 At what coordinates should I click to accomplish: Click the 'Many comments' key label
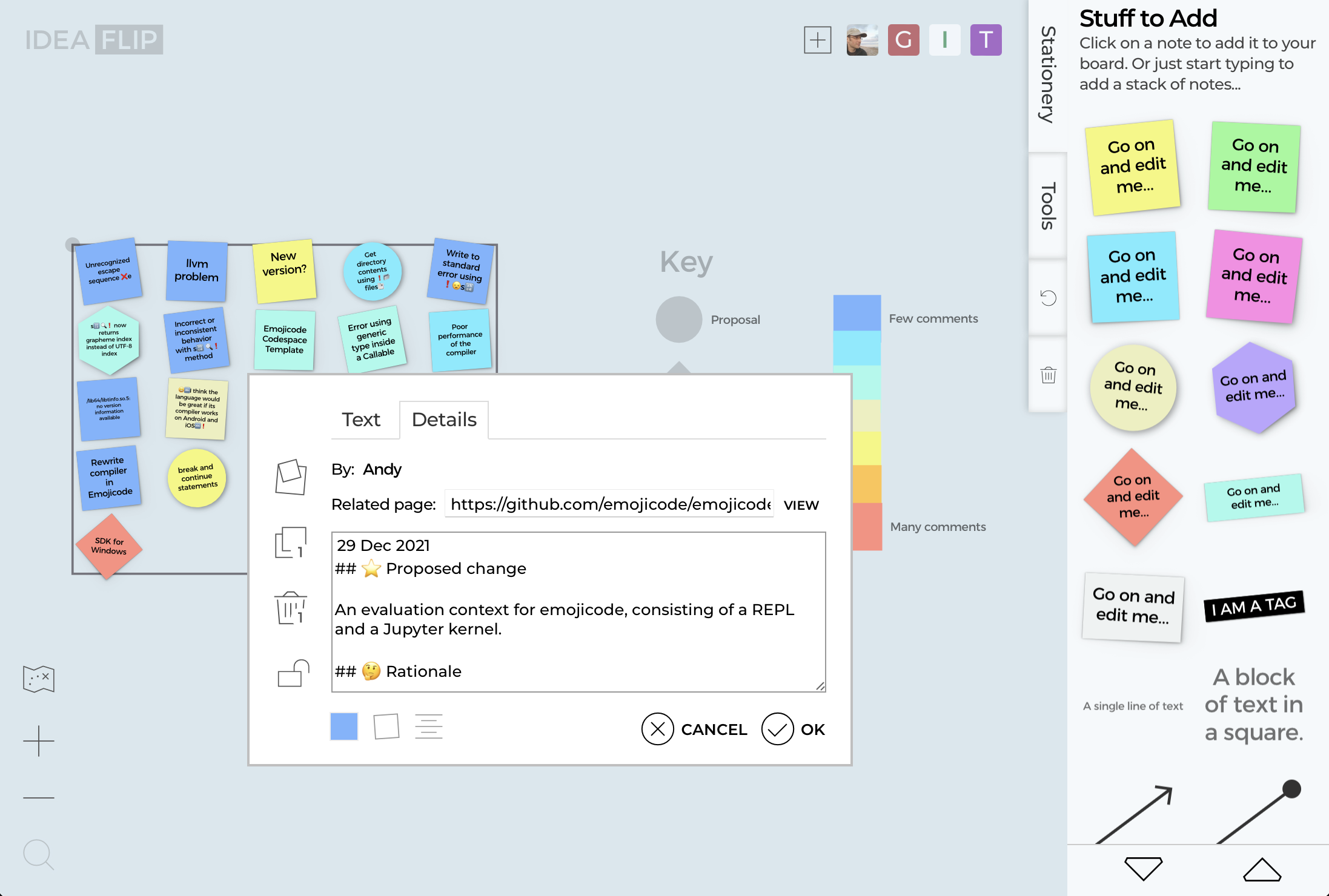(938, 527)
